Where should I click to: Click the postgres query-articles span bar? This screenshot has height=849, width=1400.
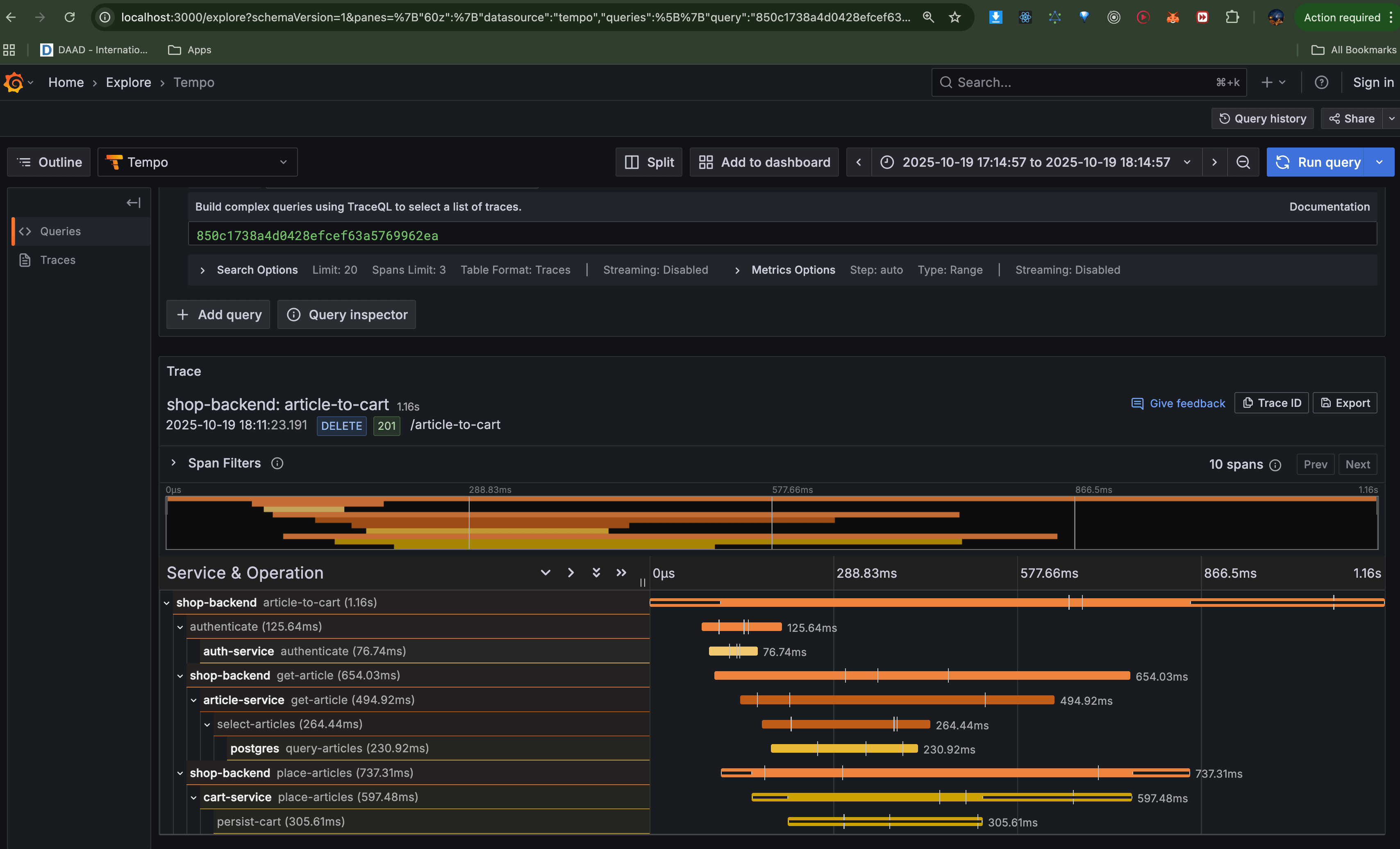point(843,749)
